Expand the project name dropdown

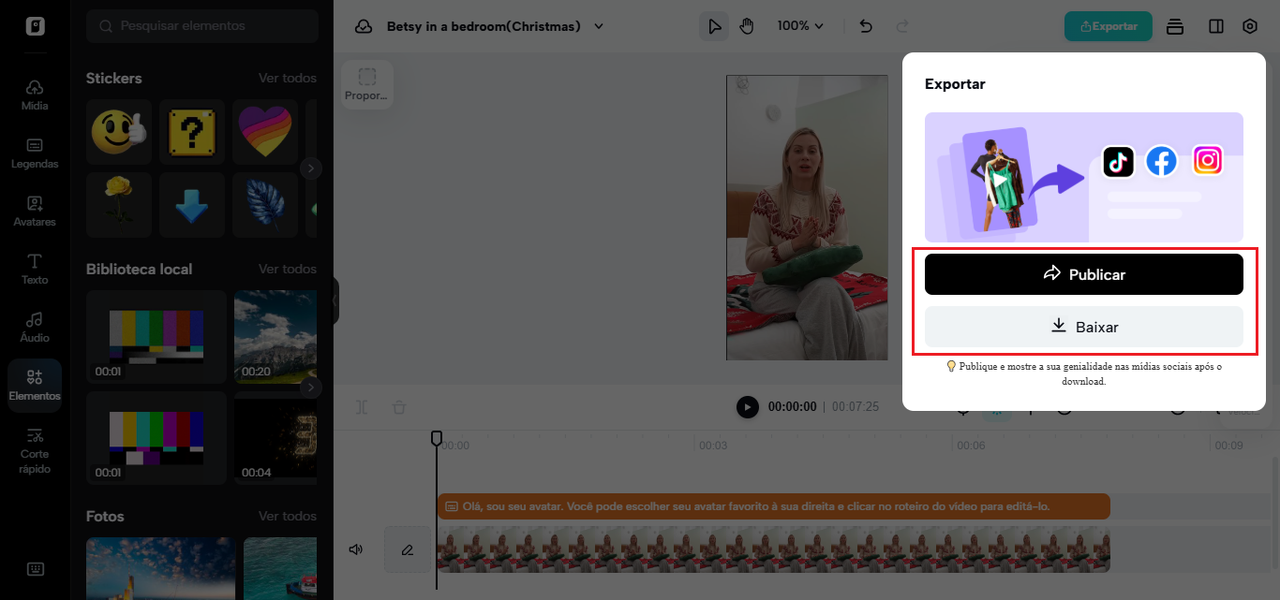pyautogui.click(x=599, y=26)
